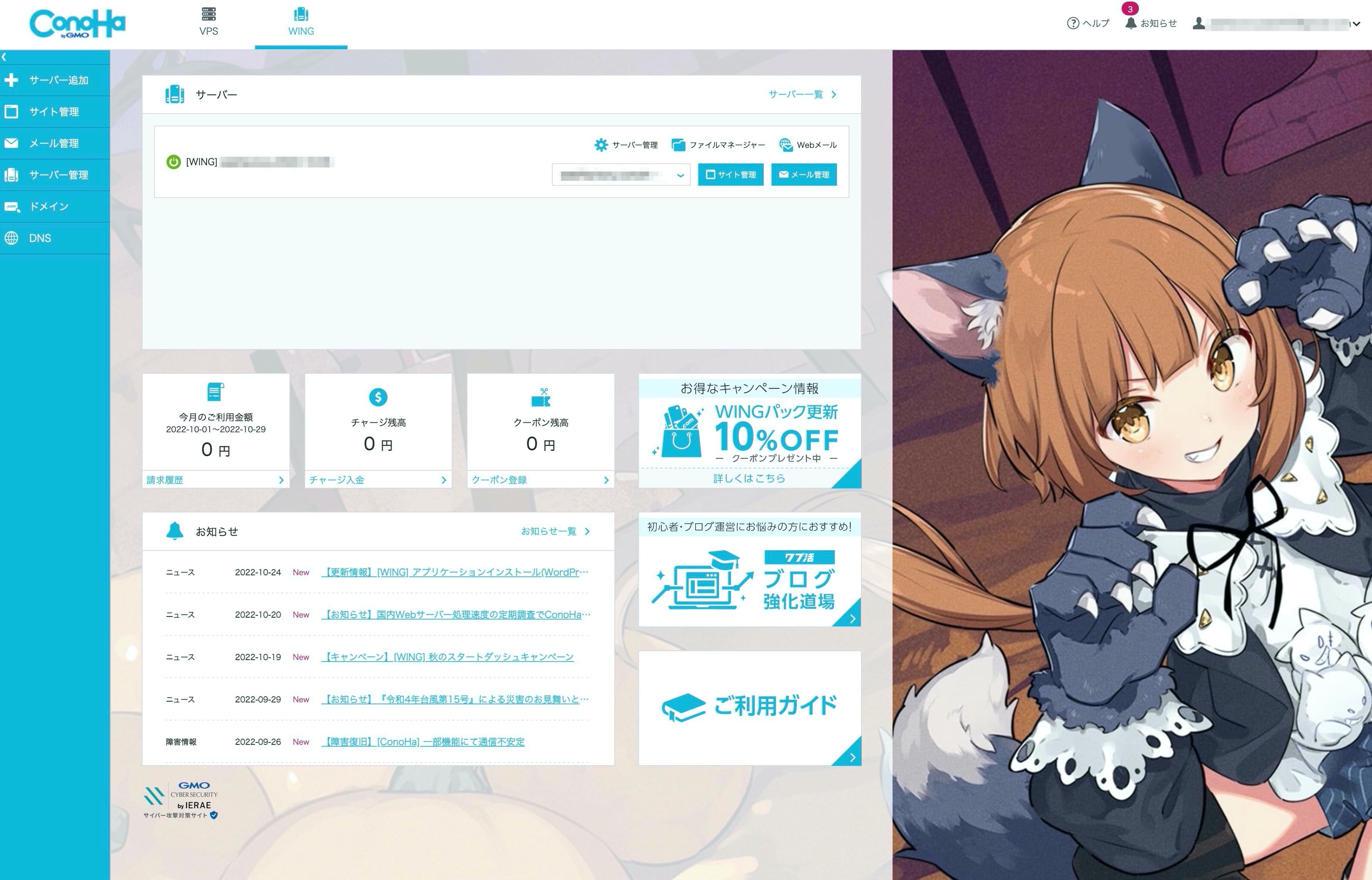Image resolution: width=1372 pixels, height=880 pixels.
Task: Open the ブログ強化道場 banner
Action: point(750,570)
